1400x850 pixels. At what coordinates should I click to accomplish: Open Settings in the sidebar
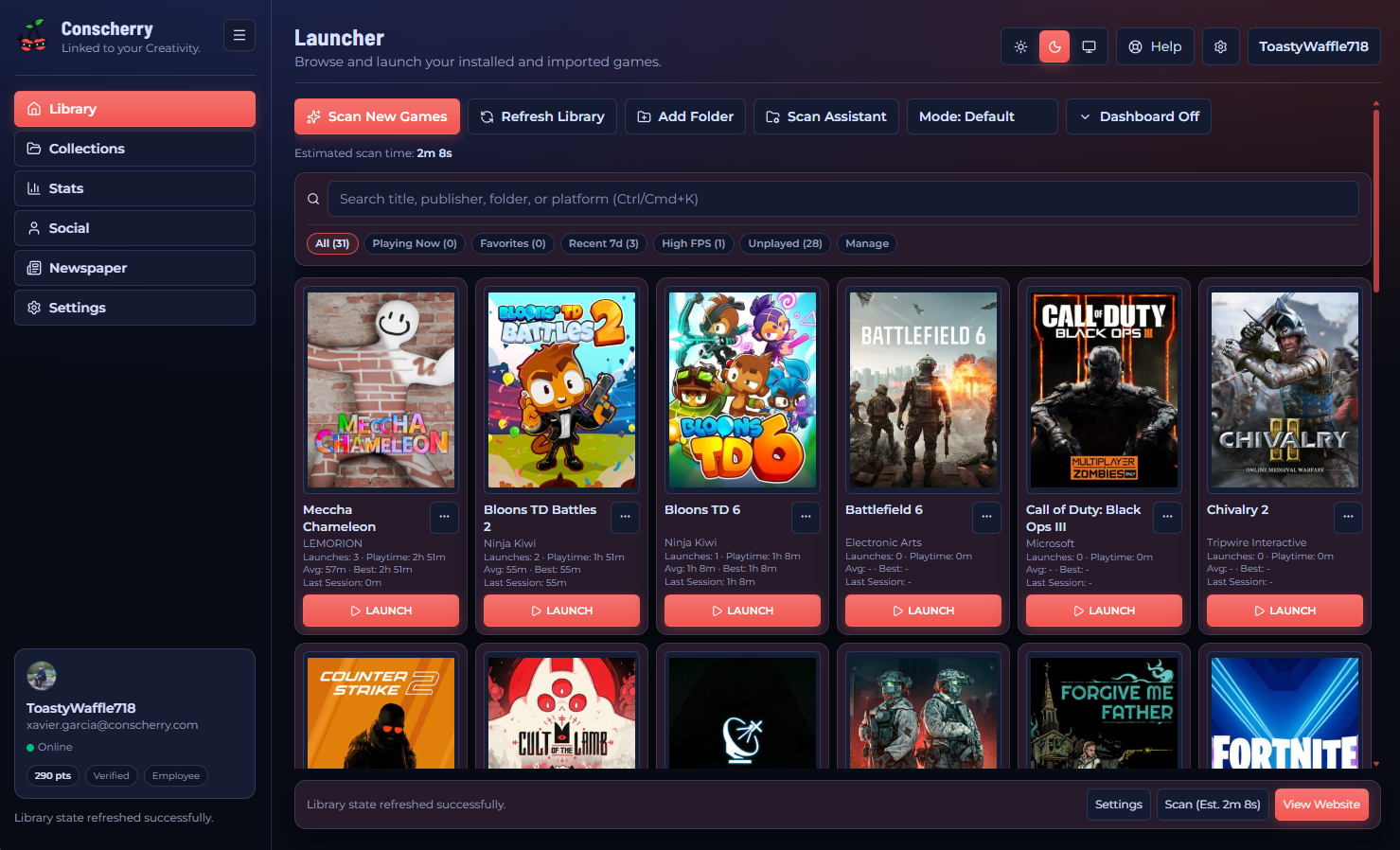point(134,308)
